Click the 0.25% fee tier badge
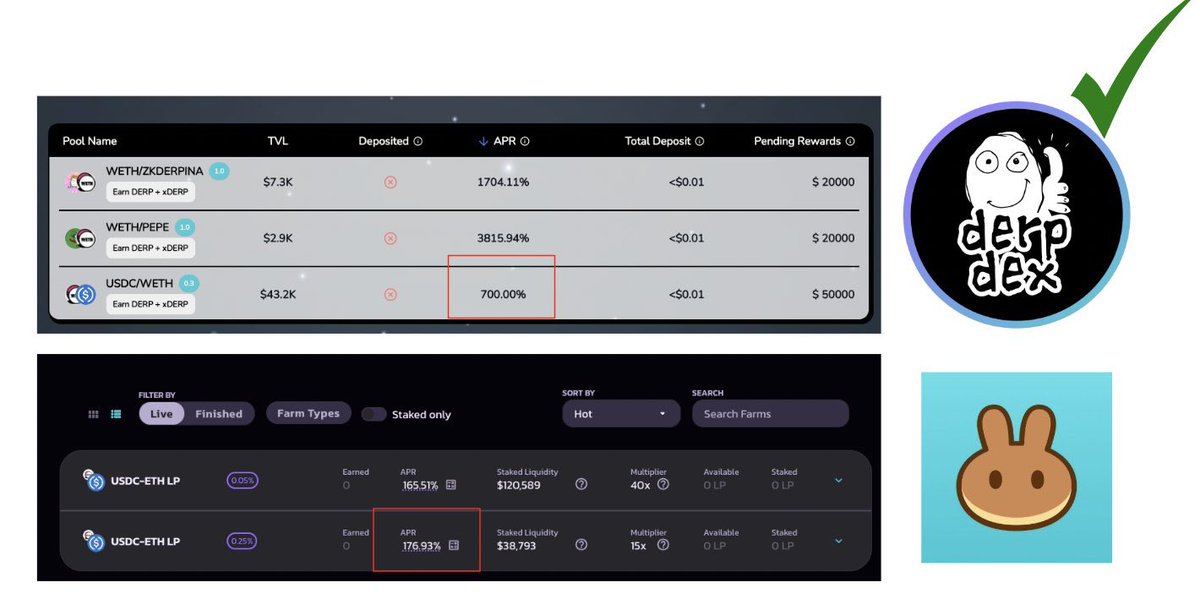This screenshot has height=615, width=1200. (242, 541)
